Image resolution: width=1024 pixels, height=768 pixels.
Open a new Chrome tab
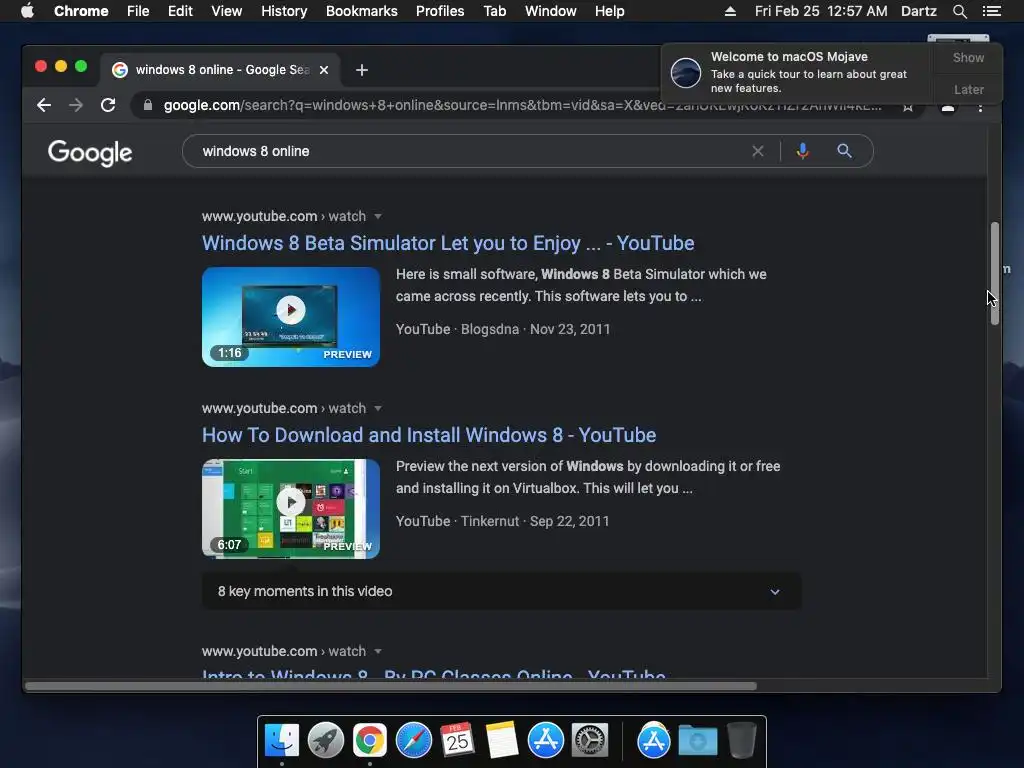click(362, 70)
